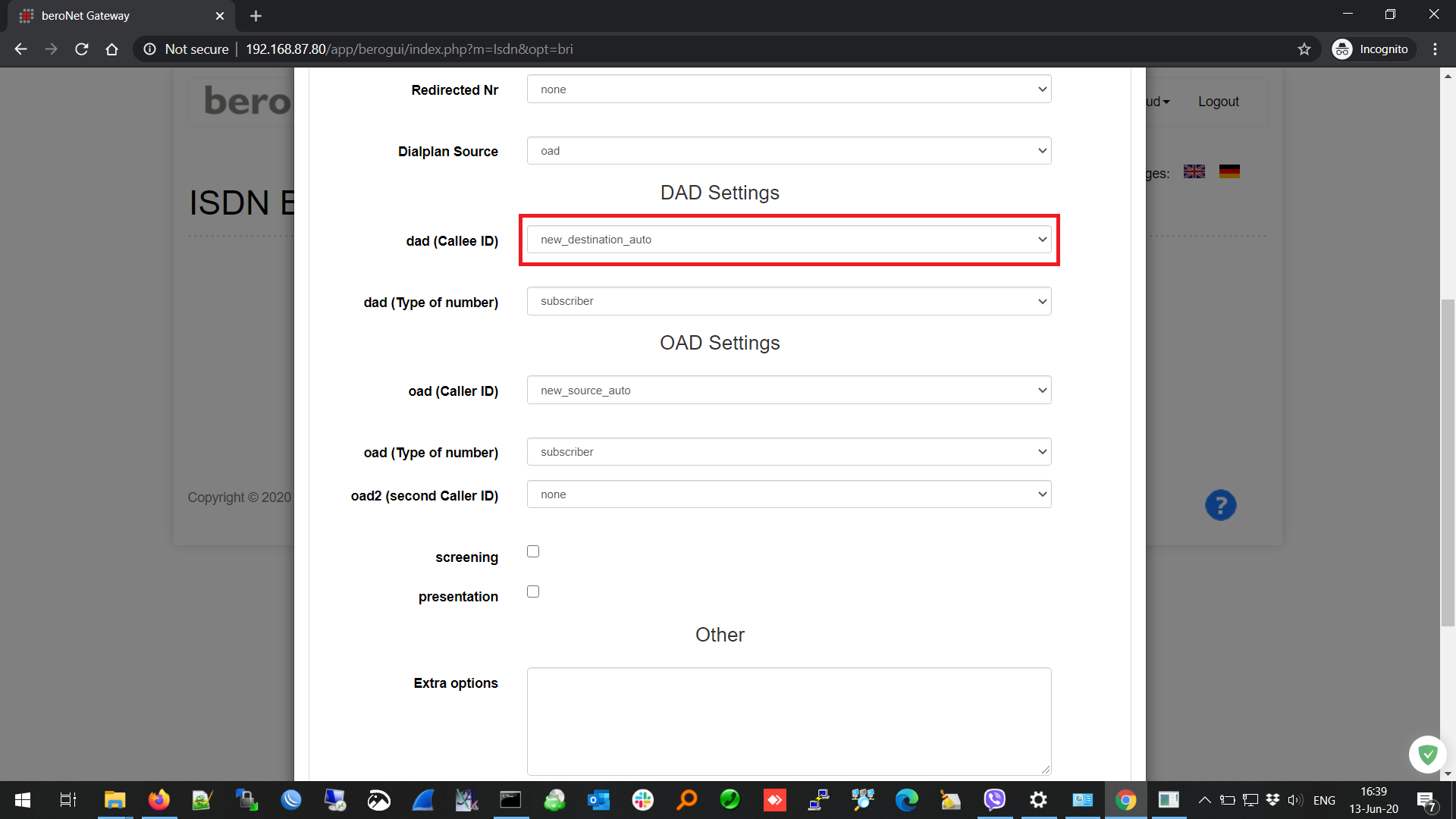Expand oad2 (second Caller ID) dropdown
1456x819 pixels.
tap(789, 494)
